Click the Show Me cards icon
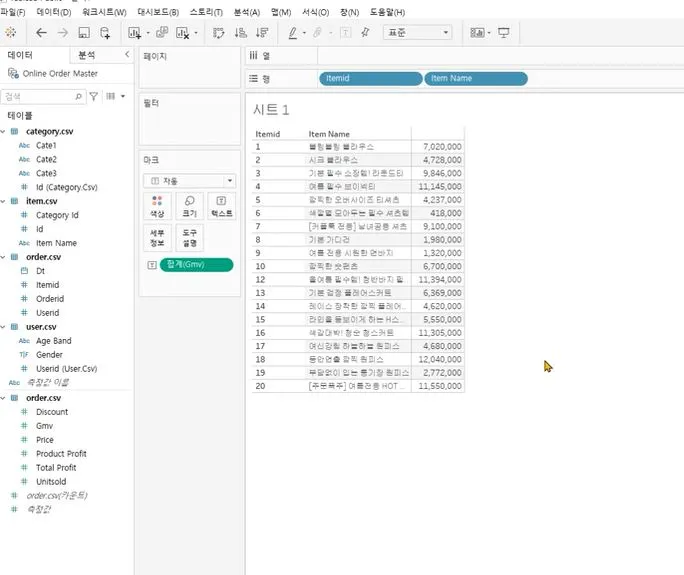684x575 pixels. point(477,33)
